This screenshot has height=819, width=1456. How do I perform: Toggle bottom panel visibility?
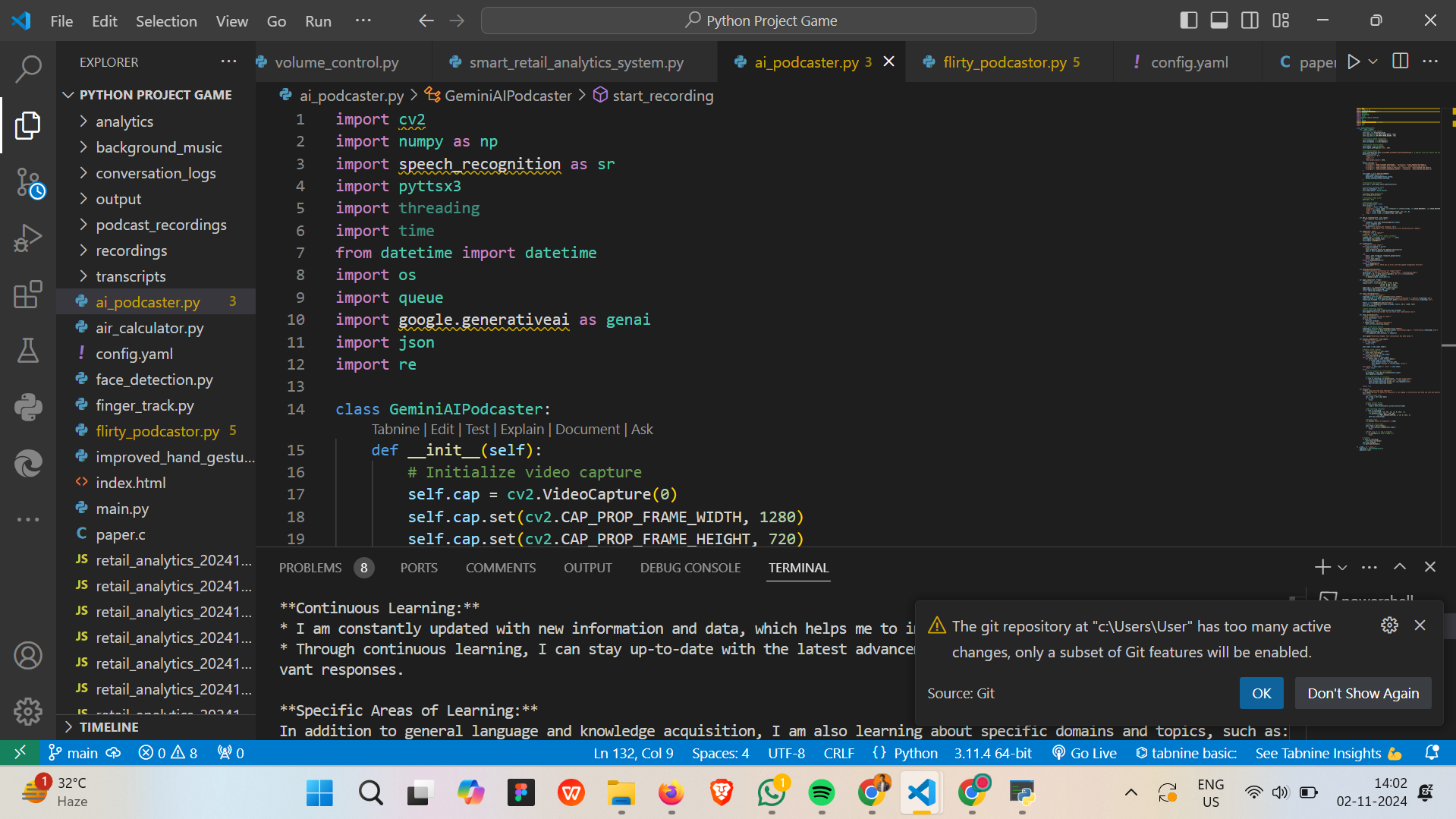[1219, 20]
